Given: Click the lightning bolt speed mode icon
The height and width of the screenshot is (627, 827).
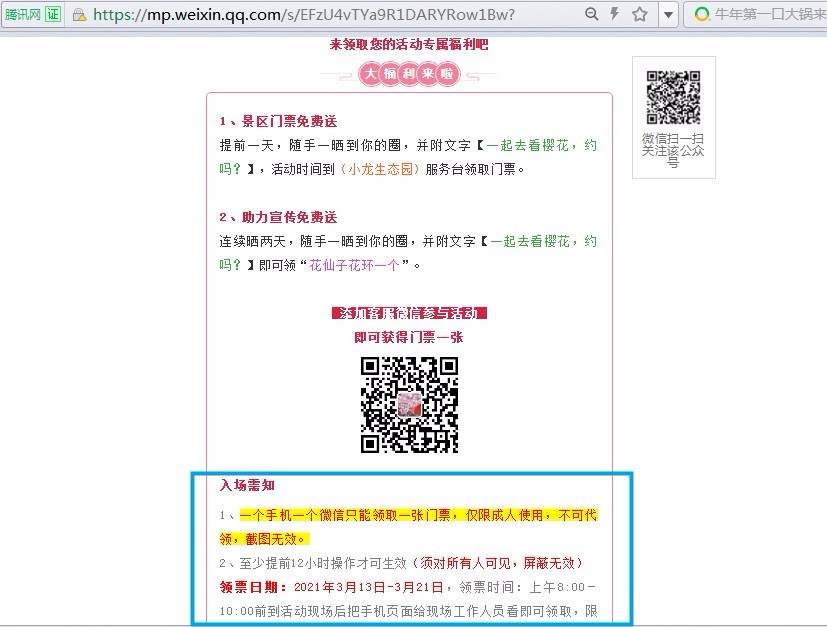Looking at the screenshot, I should (x=614, y=14).
